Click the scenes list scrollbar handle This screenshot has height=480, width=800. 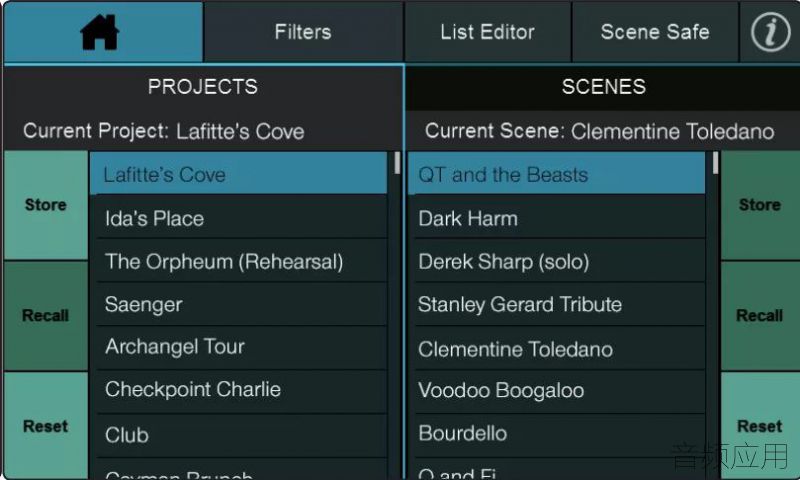click(715, 163)
